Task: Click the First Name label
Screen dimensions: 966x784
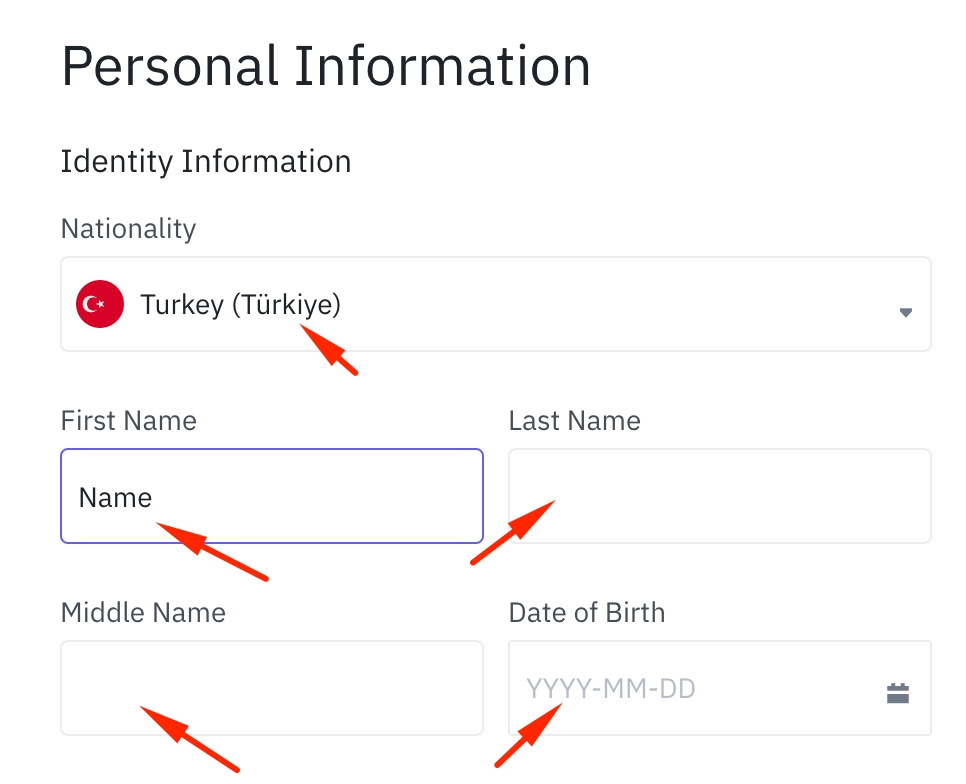Action: [129, 420]
